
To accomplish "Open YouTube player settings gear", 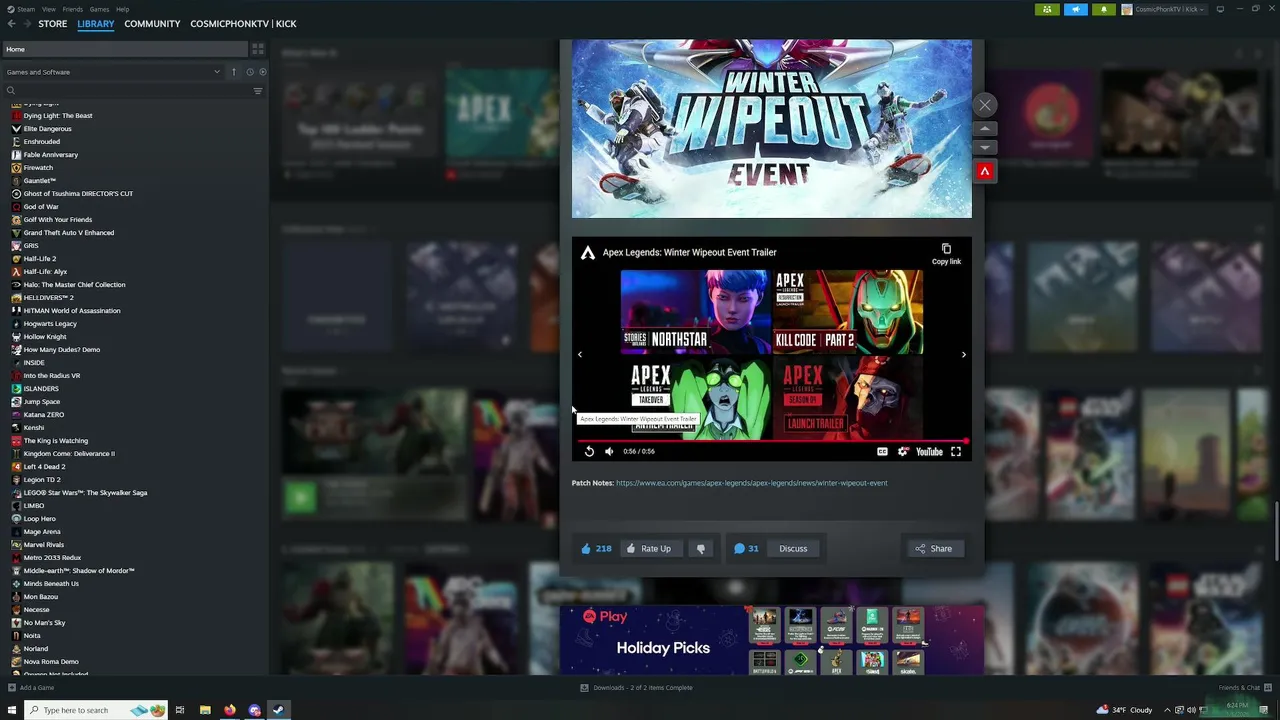I will pyautogui.click(x=903, y=451).
